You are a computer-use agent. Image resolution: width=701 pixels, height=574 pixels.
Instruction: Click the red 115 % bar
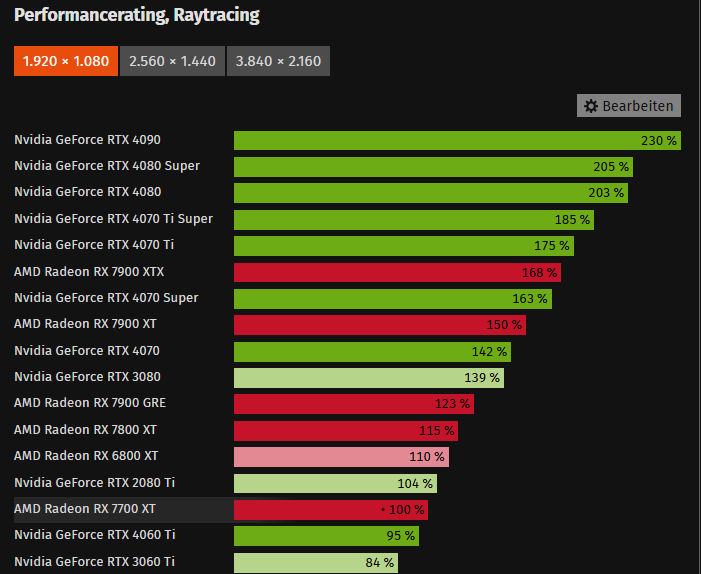(x=346, y=430)
